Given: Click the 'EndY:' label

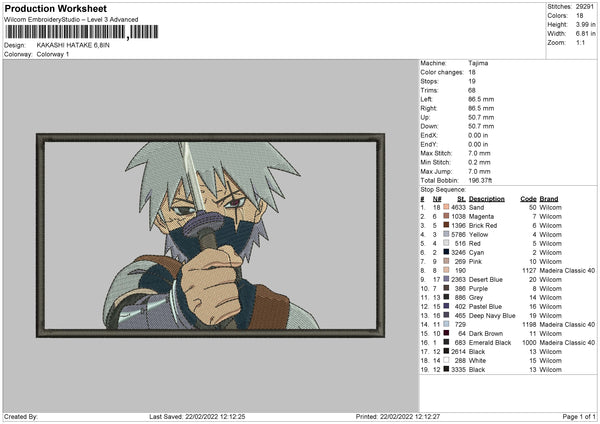Looking at the screenshot, I should pyautogui.click(x=429, y=144).
